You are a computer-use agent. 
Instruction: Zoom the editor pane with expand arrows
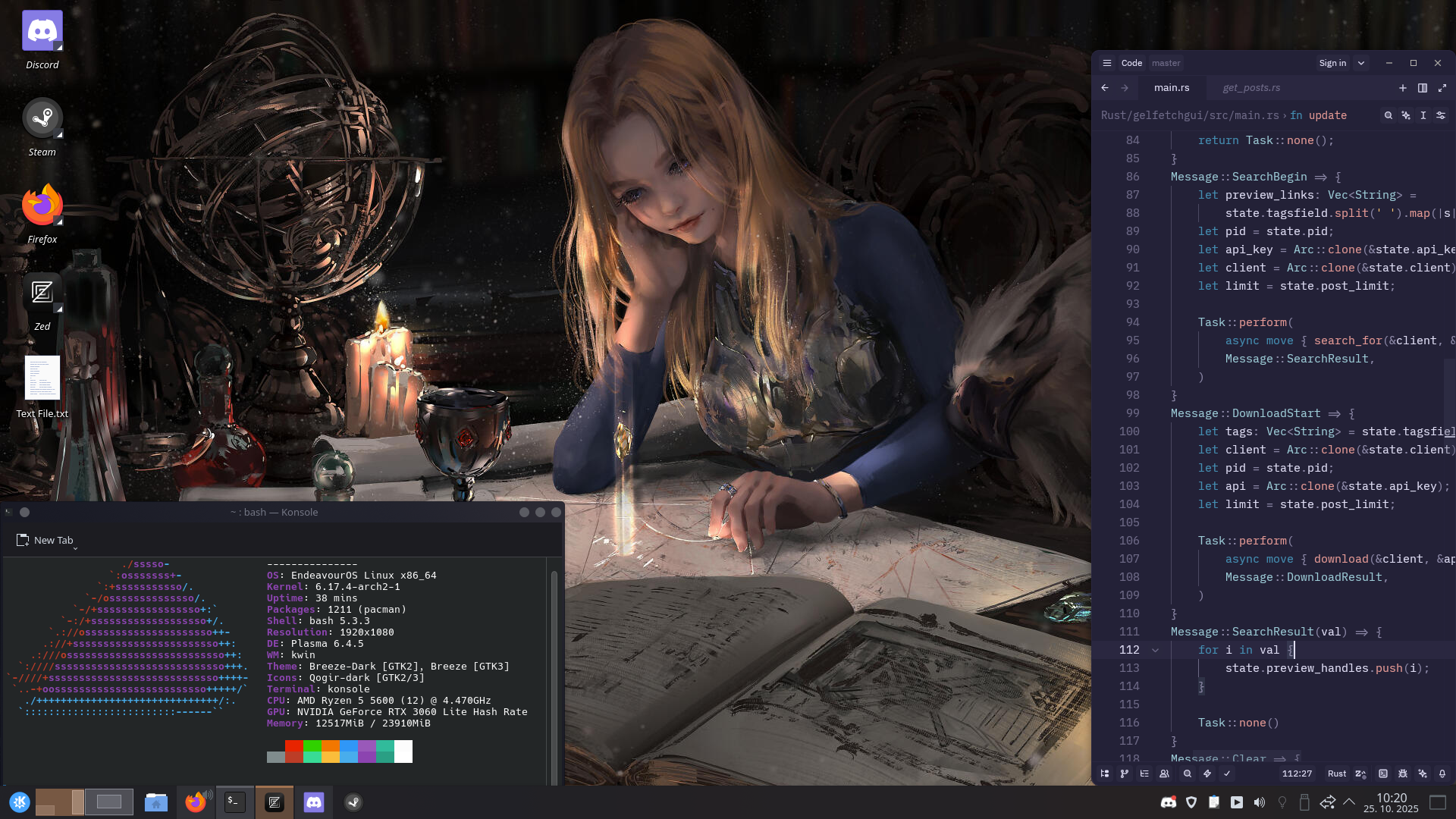click(x=1442, y=88)
